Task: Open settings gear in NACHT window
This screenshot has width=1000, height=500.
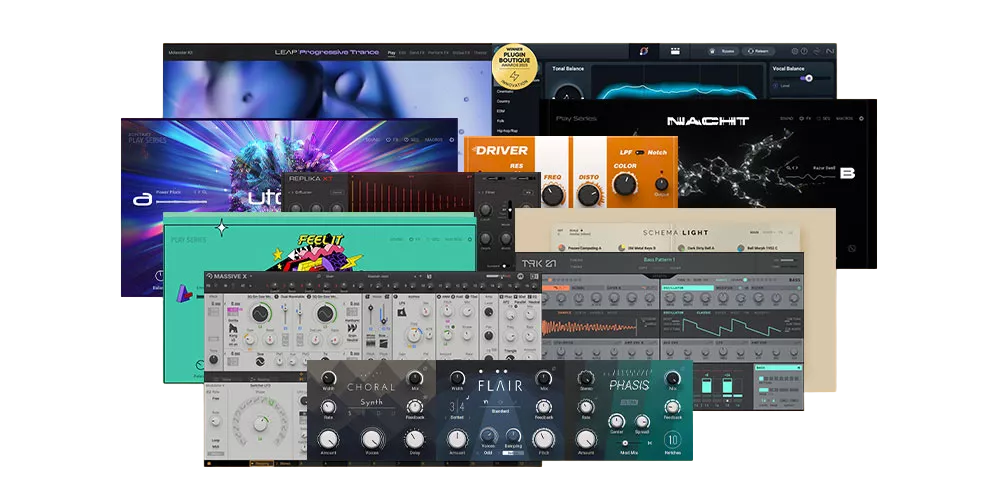Action: pos(862,119)
